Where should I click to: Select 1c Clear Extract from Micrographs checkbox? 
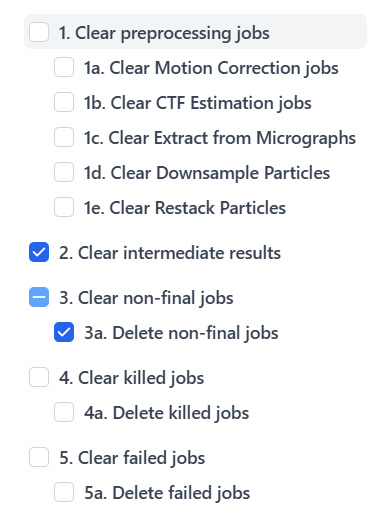[64, 137]
